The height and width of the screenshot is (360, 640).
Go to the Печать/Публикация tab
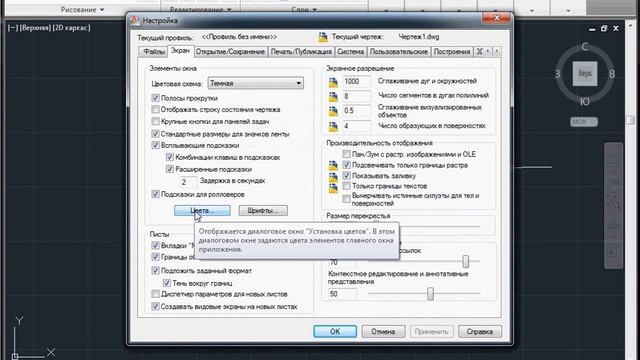[x=301, y=52]
